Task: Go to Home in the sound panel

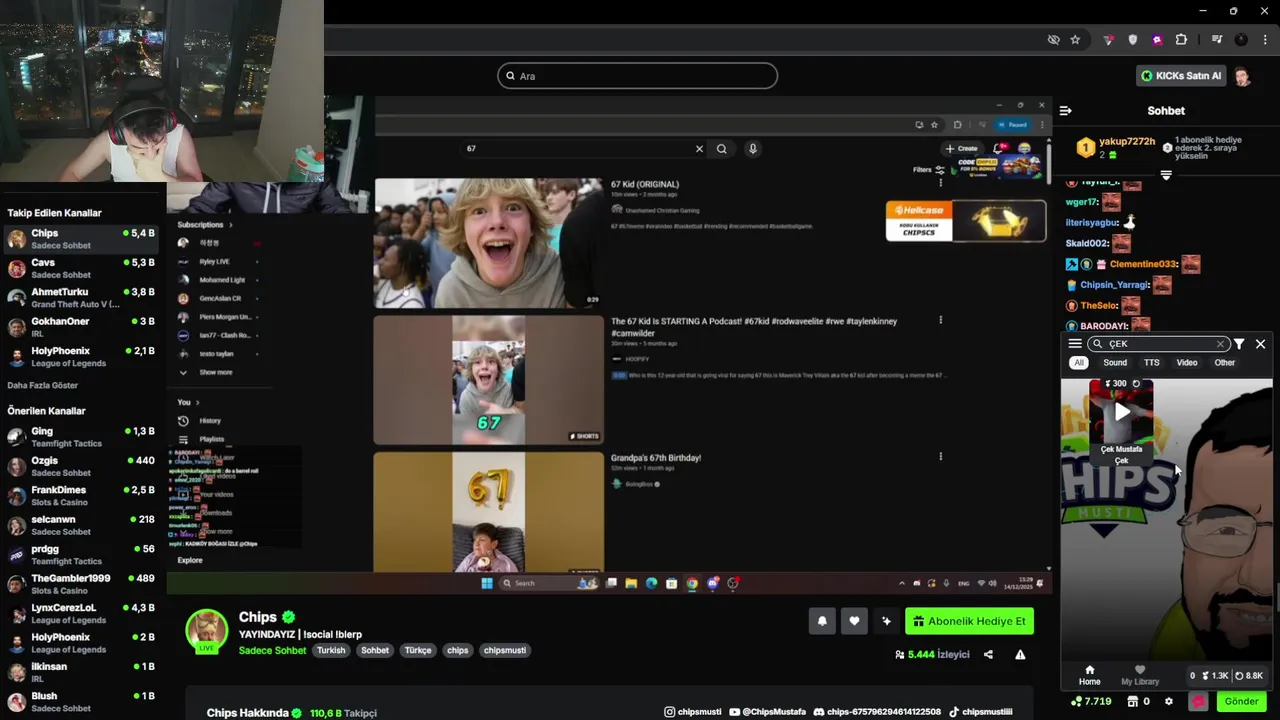Action: click(1090, 676)
